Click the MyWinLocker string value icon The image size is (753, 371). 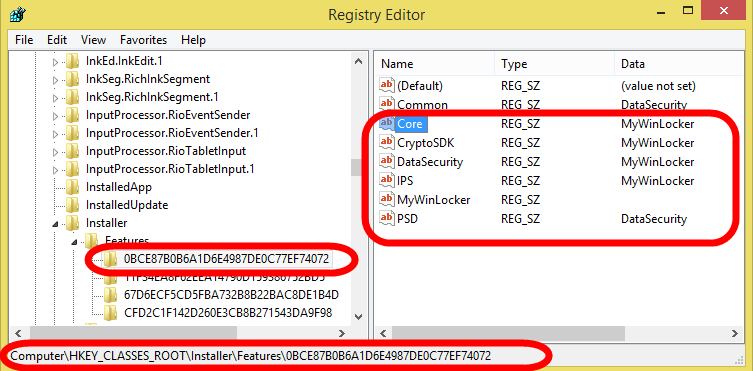387,199
